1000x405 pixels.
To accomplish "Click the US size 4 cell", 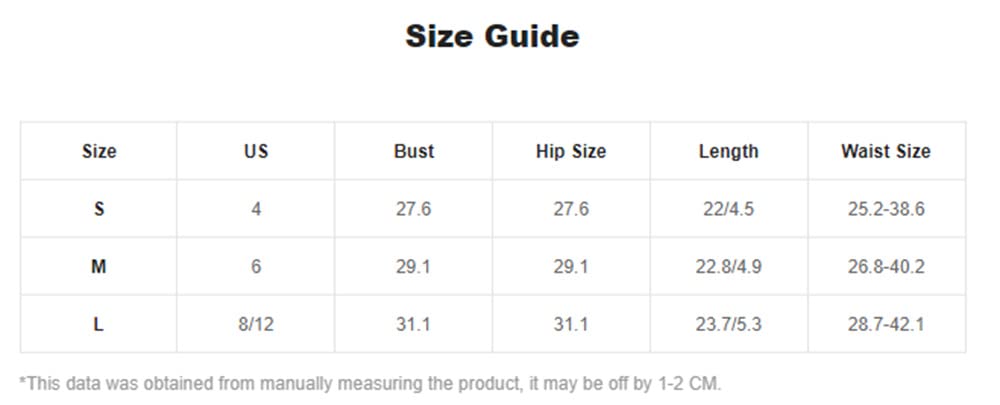I will [x=256, y=209].
